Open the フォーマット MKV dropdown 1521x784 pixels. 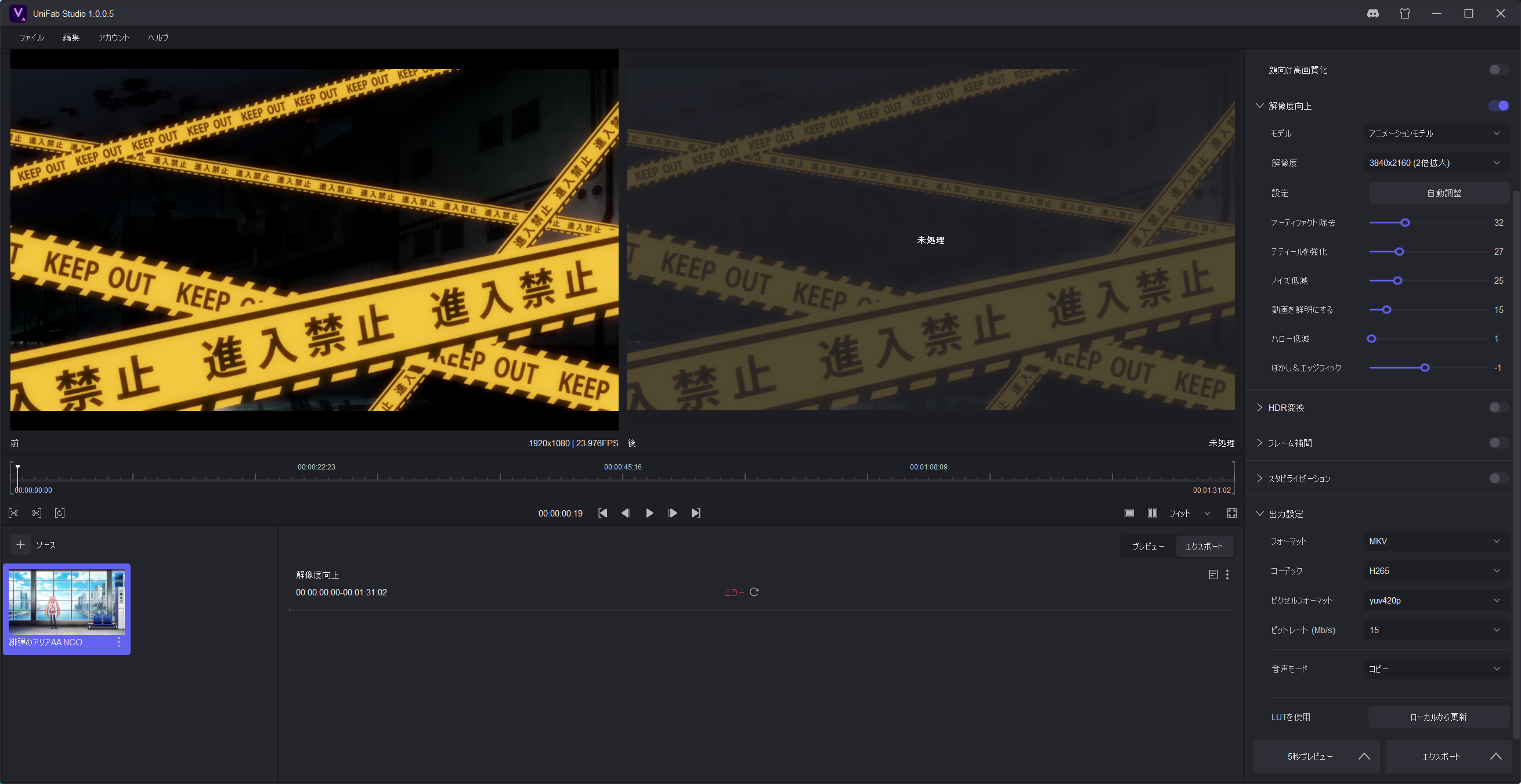click(x=1436, y=541)
